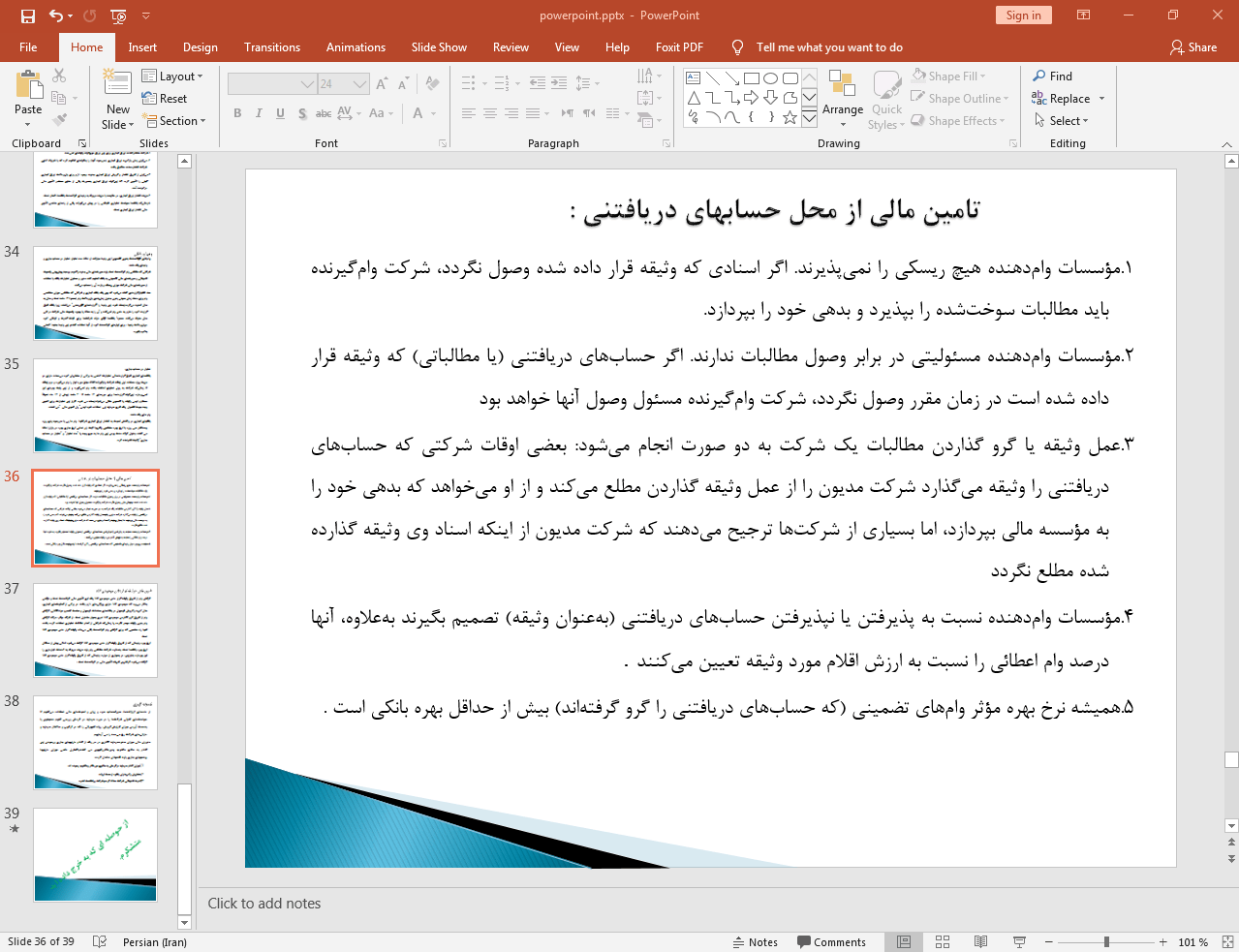1239x952 pixels.
Task: Toggle Align Right paragraph button
Action: 511,113
